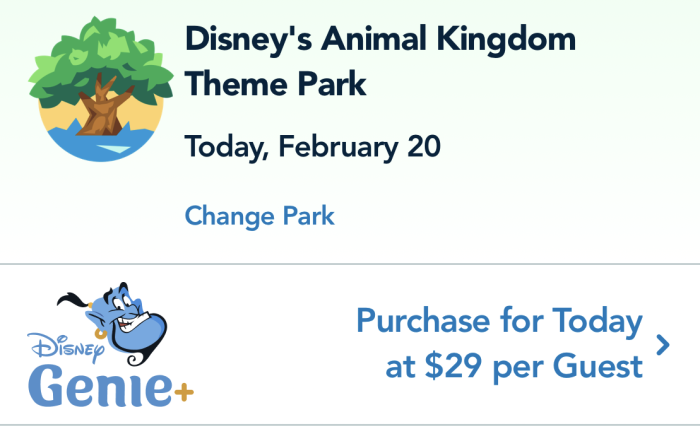Image resolution: width=700 pixels, height=429 pixels.
Task: Tap the "Theme Park" heading line
Action: pos(275,84)
